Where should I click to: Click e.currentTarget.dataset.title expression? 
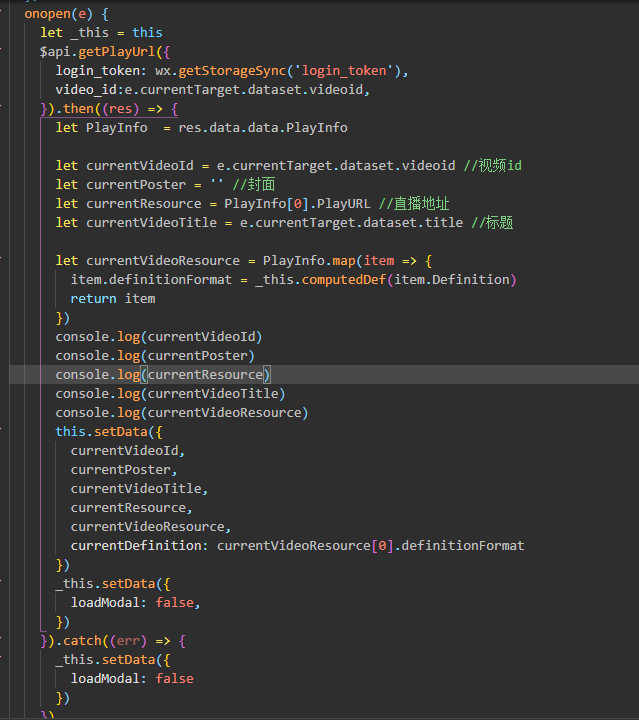[x=351, y=223]
